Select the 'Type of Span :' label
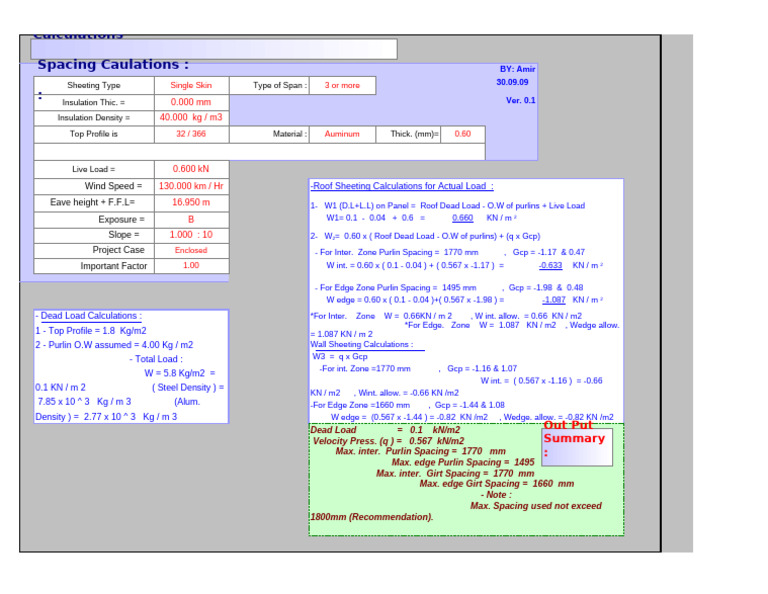Screen dimensions: 768x594 pos(269,85)
